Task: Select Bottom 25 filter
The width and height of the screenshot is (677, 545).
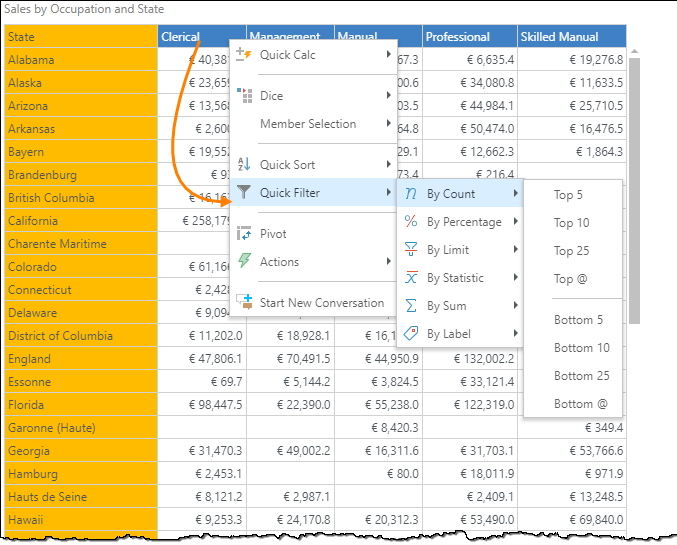Action: click(573, 376)
